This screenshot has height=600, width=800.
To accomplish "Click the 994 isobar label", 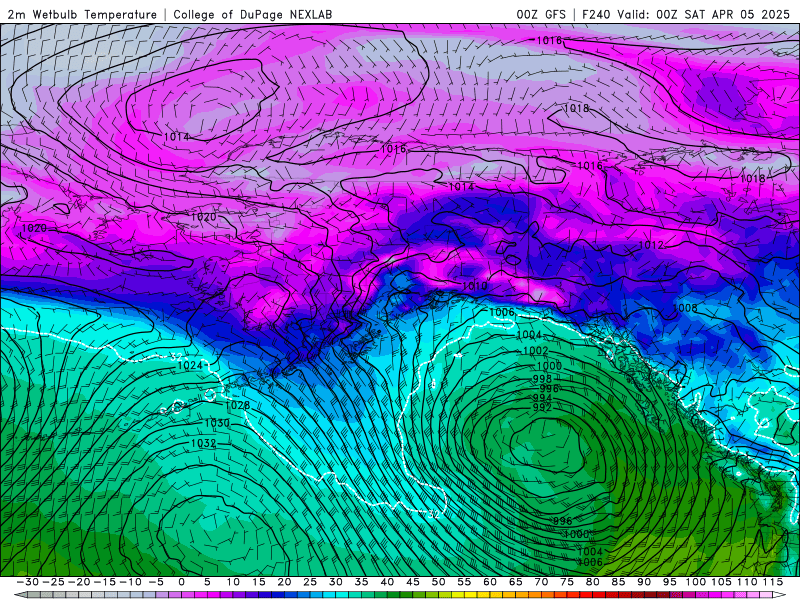I will [x=542, y=398].
